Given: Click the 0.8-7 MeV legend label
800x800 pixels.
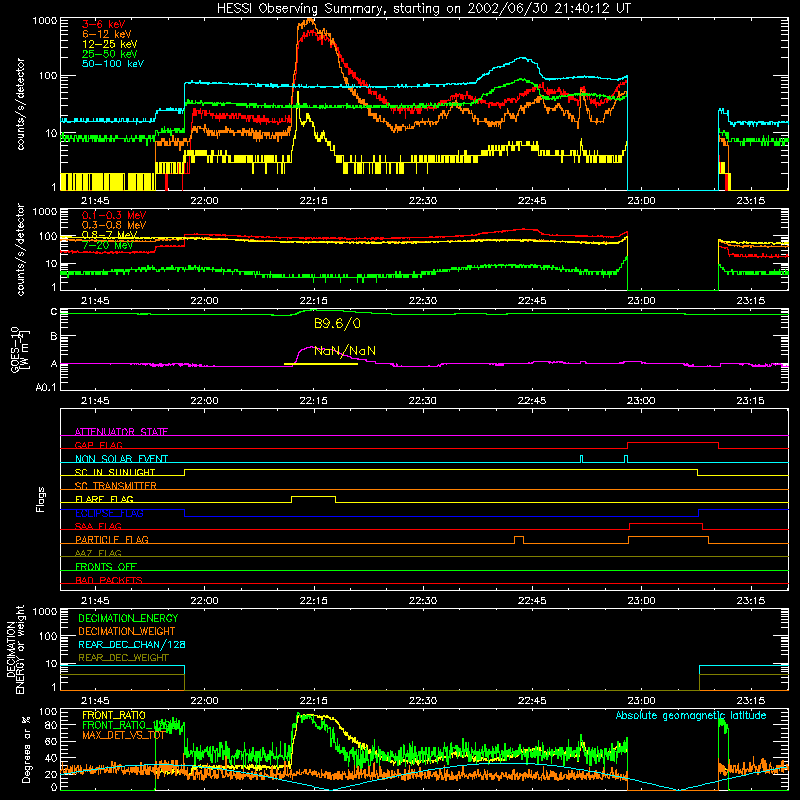Looking at the screenshot, I should pyautogui.click(x=111, y=235).
